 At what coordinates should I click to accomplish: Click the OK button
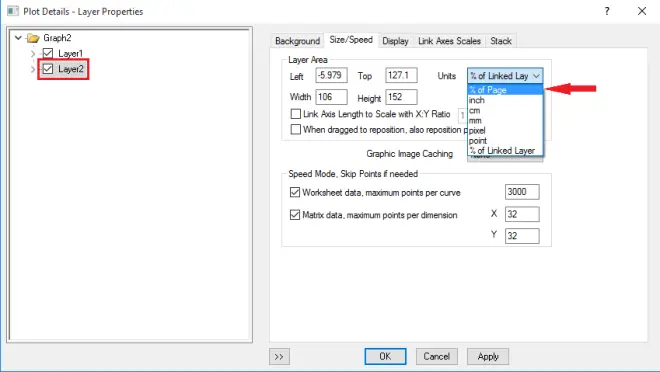click(x=385, y=356)
